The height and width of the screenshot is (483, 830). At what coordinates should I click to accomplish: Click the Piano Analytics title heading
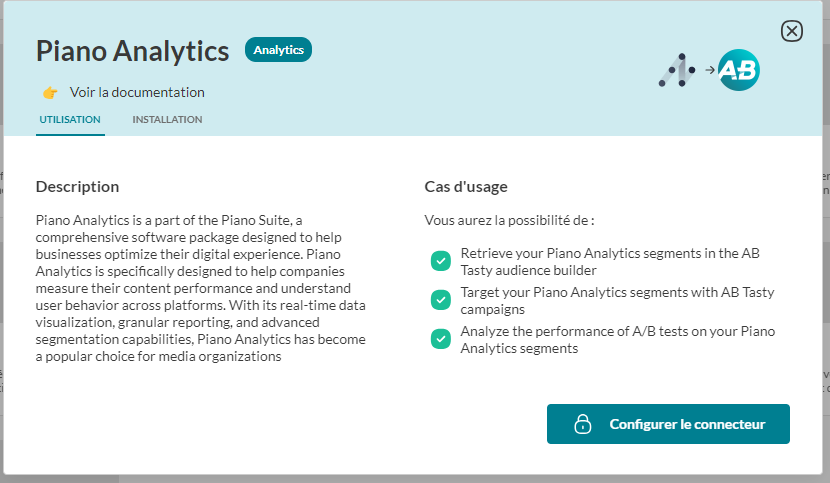(133, 50)
